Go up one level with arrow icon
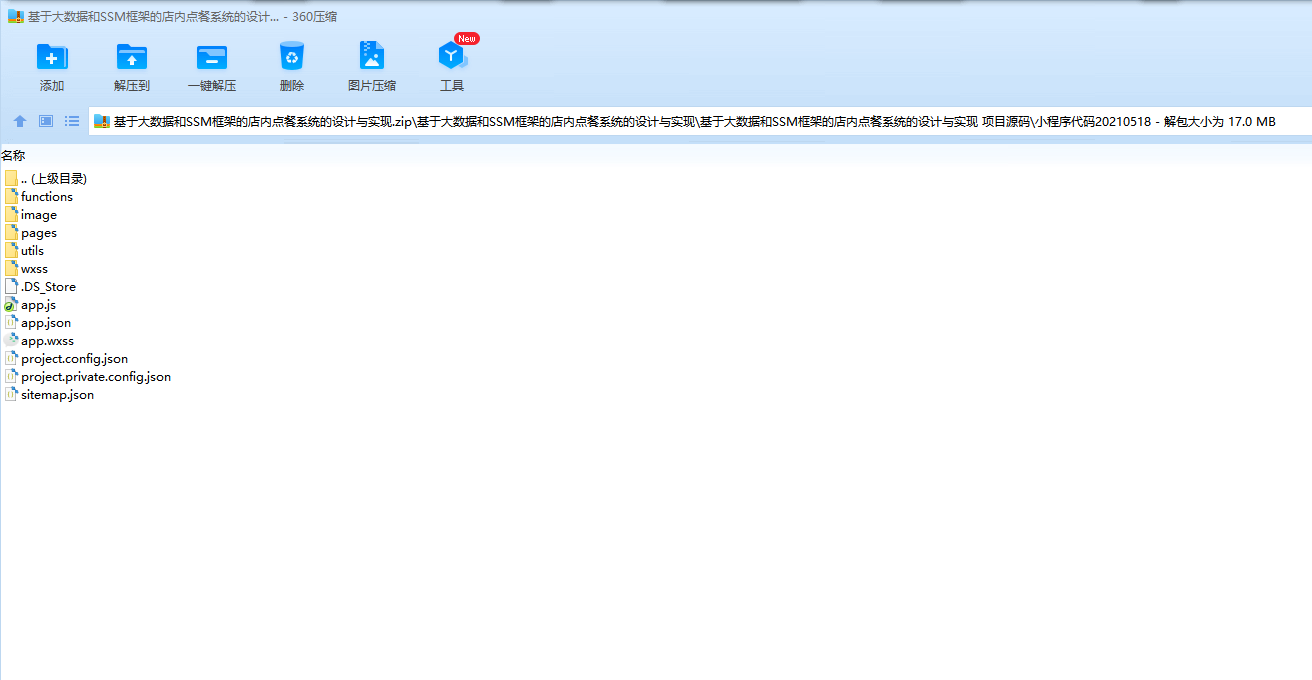 click(x=20, y=121)
